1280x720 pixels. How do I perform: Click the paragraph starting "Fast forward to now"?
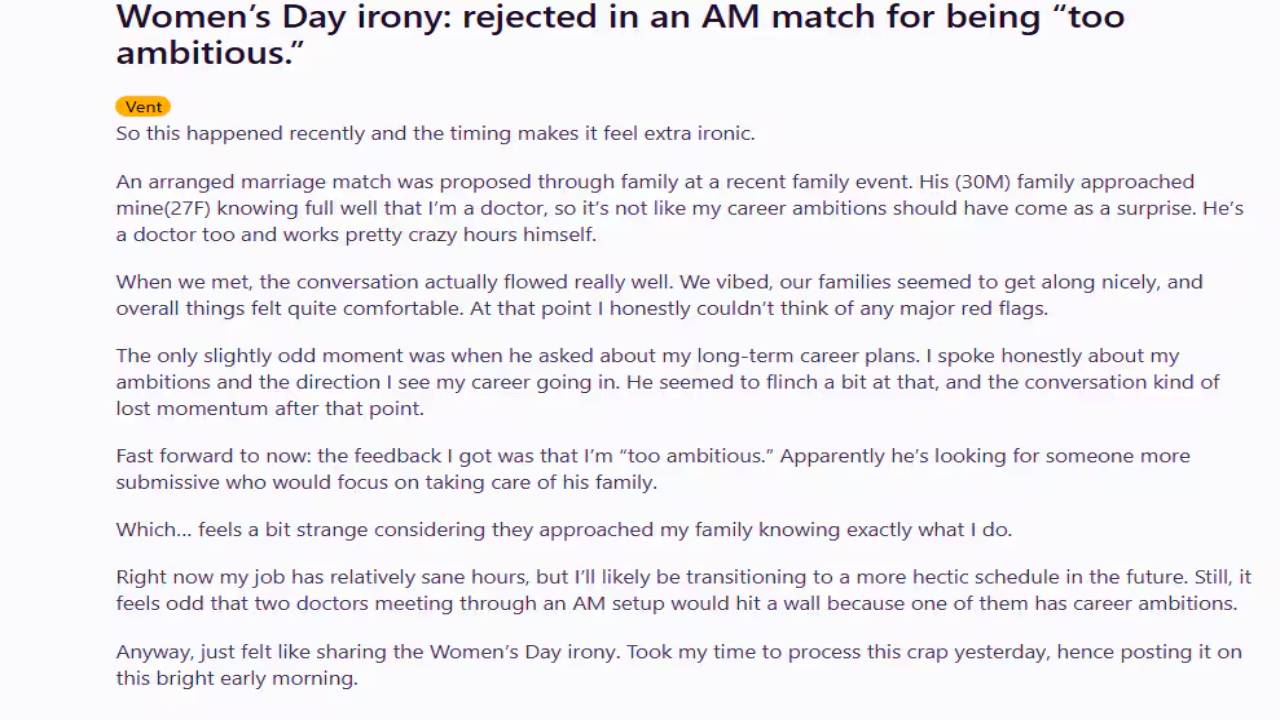click(653, 469)
